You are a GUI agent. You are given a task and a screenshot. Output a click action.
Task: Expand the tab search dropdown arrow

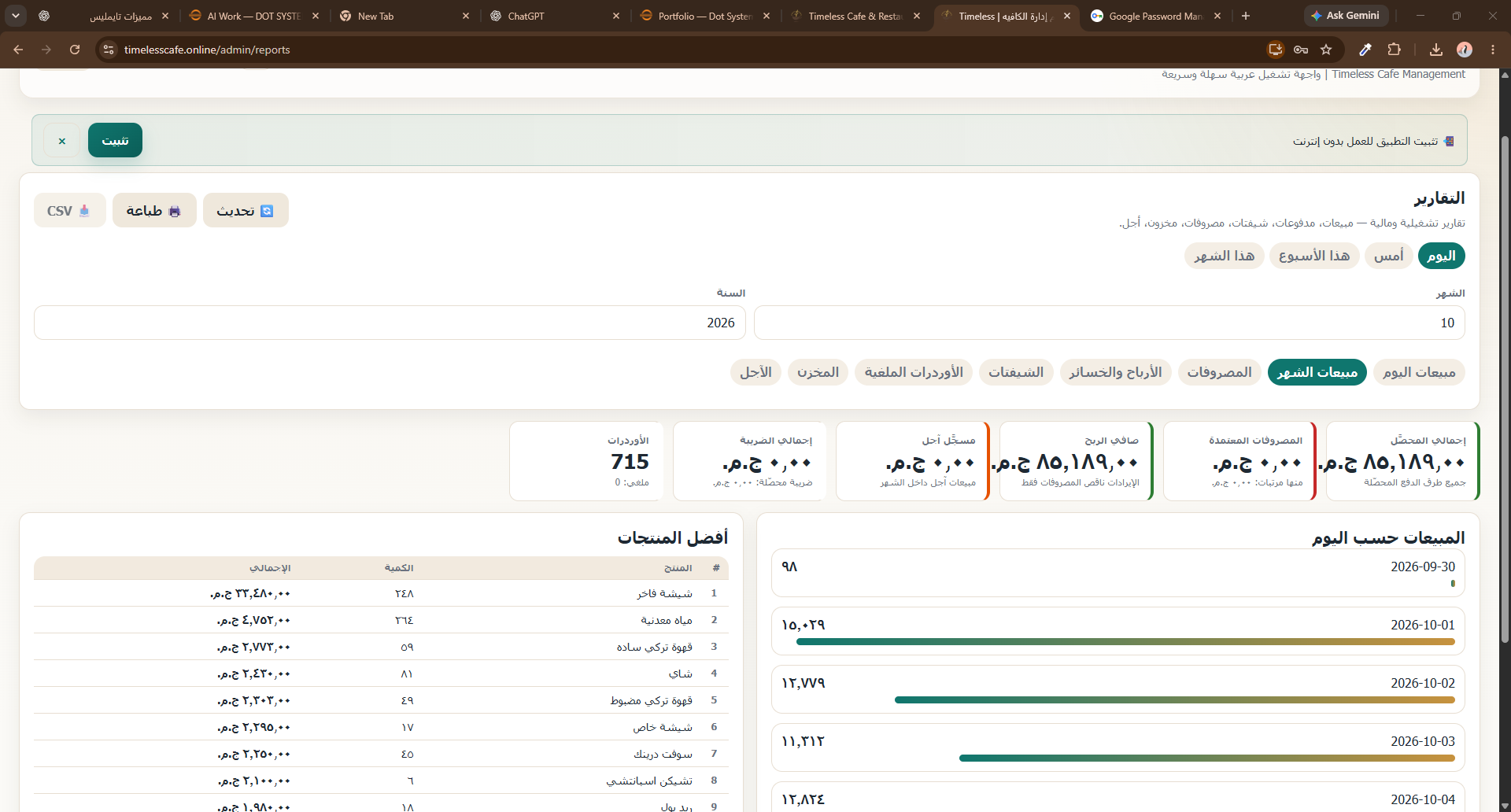pos(16,16)
